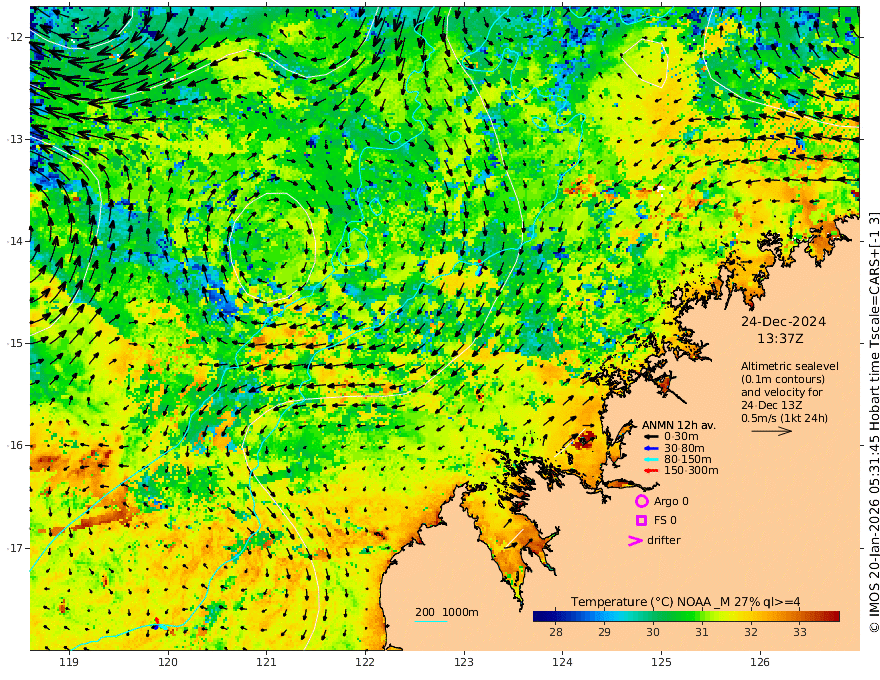Click latitude axis label -17
Screen dimensions: 880x680
[x=15, y=548]
